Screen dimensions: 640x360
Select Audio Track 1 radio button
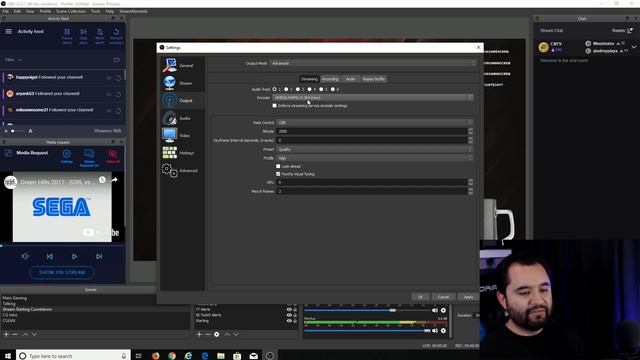coord(275,89)
